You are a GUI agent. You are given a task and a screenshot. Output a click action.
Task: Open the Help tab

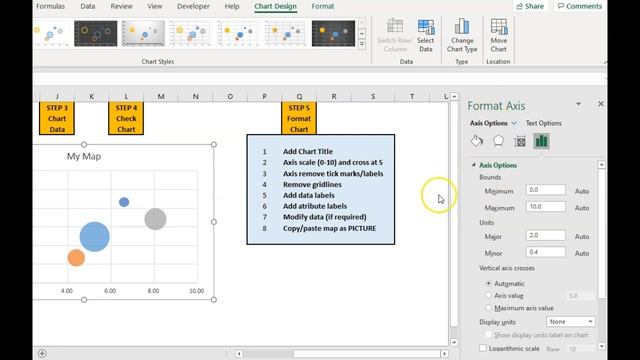(232, 6)
